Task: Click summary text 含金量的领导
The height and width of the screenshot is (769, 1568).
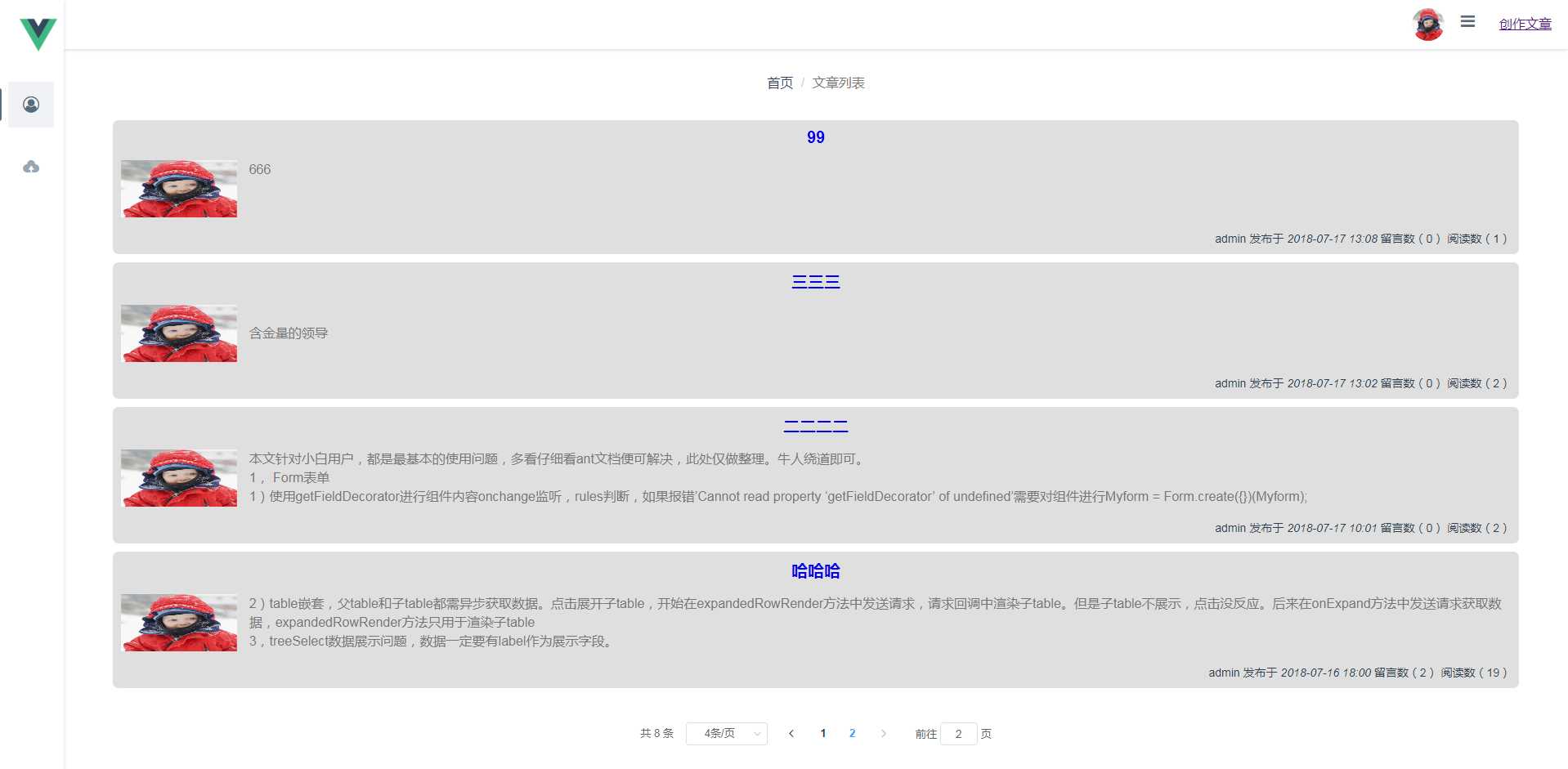Action: coord(289,333)
